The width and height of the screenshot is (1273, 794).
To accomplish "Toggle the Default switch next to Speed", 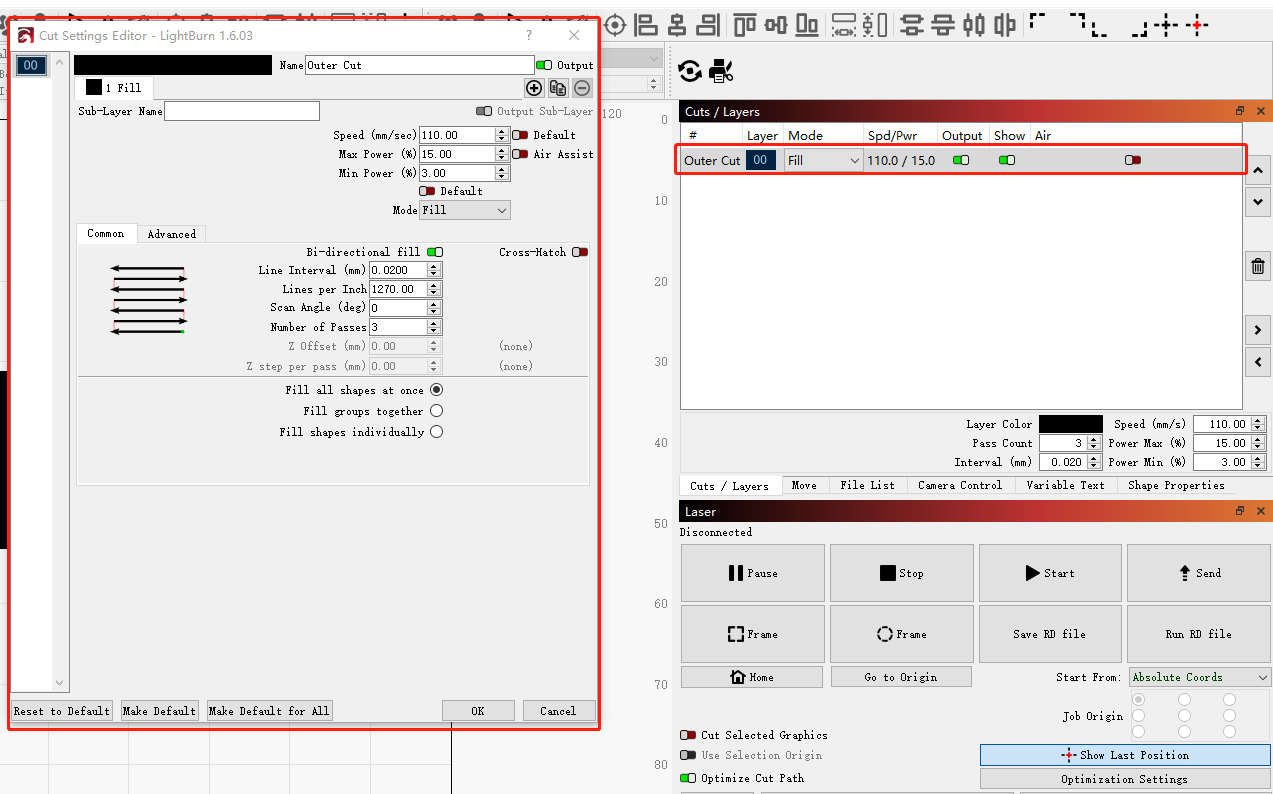I will [520, 135].
